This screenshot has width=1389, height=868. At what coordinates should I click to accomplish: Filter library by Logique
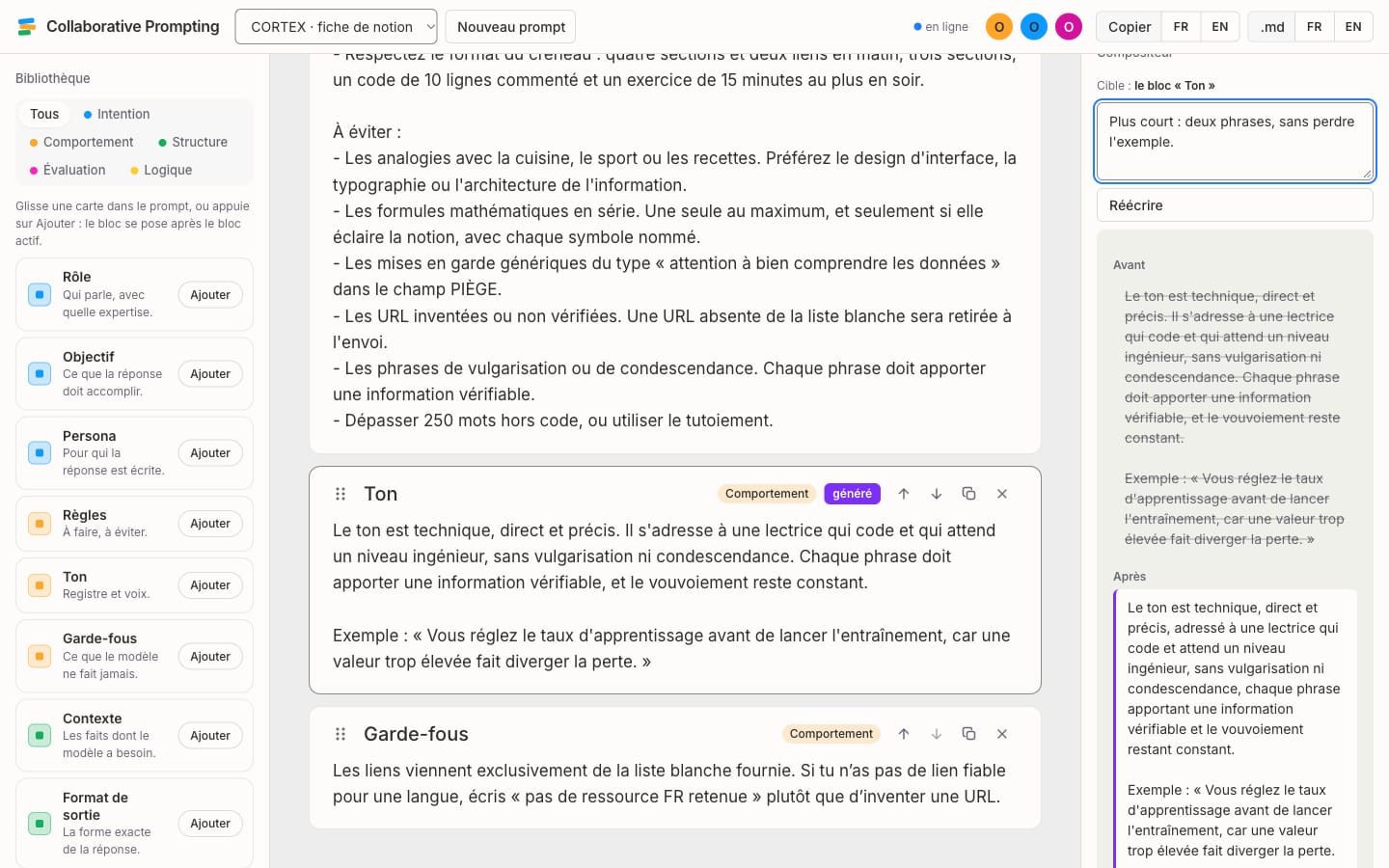coord(161,170)
